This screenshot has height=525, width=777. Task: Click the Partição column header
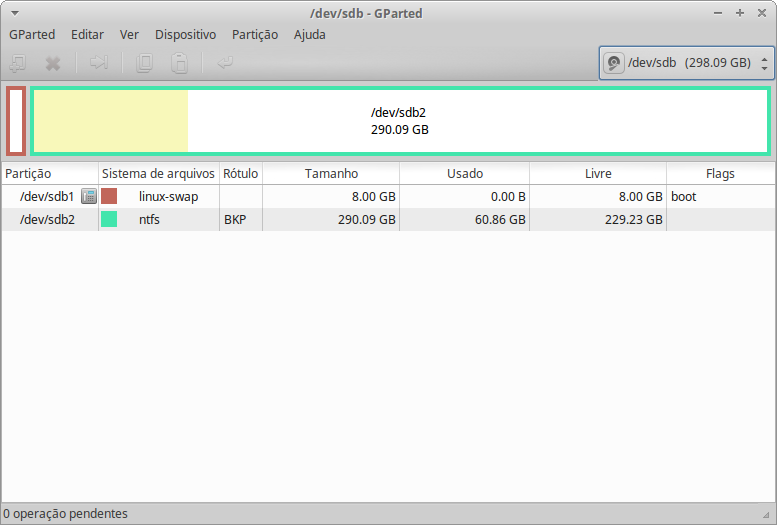tap(50, 174)
